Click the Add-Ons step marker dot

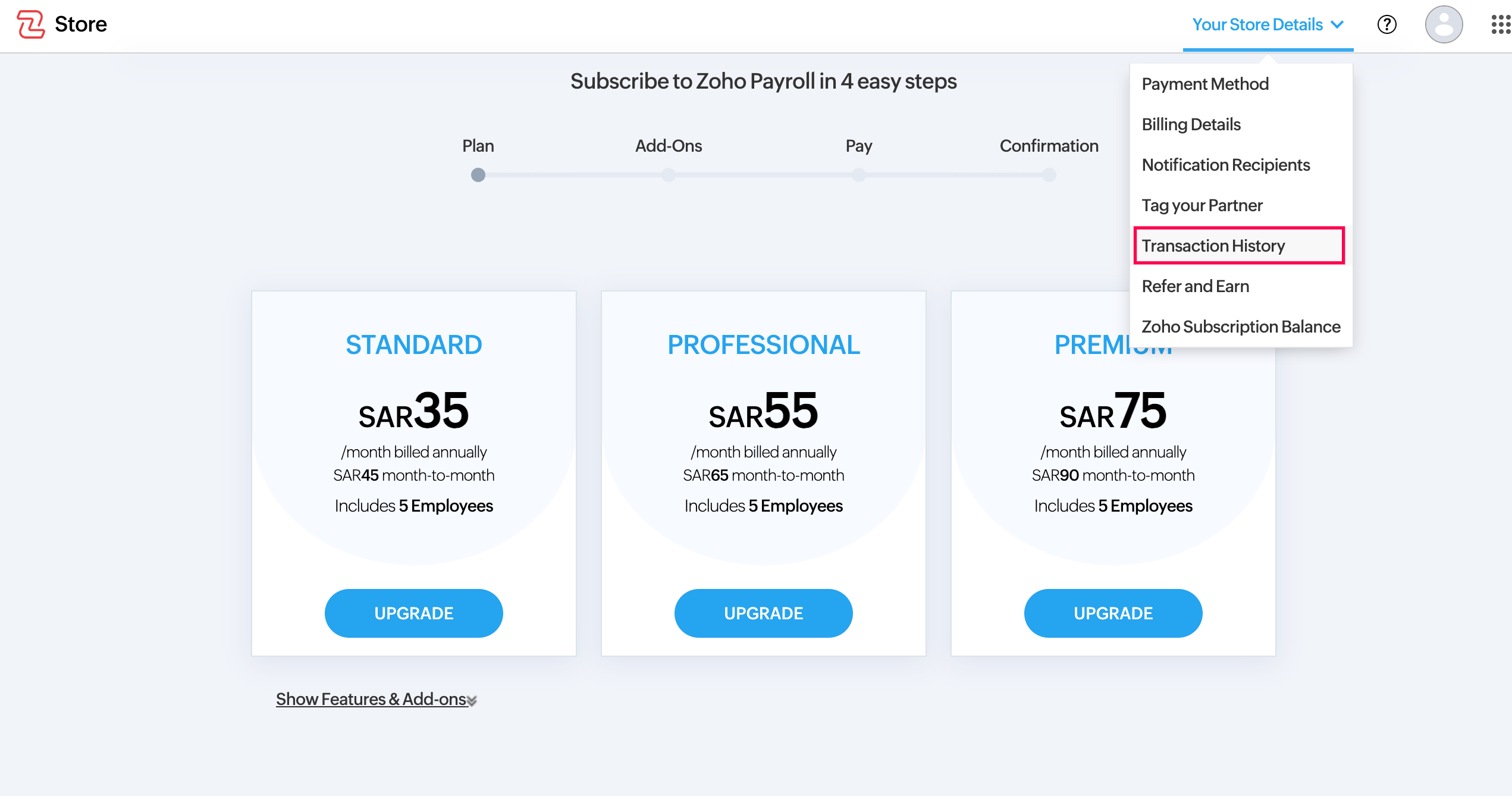point(668,175)
